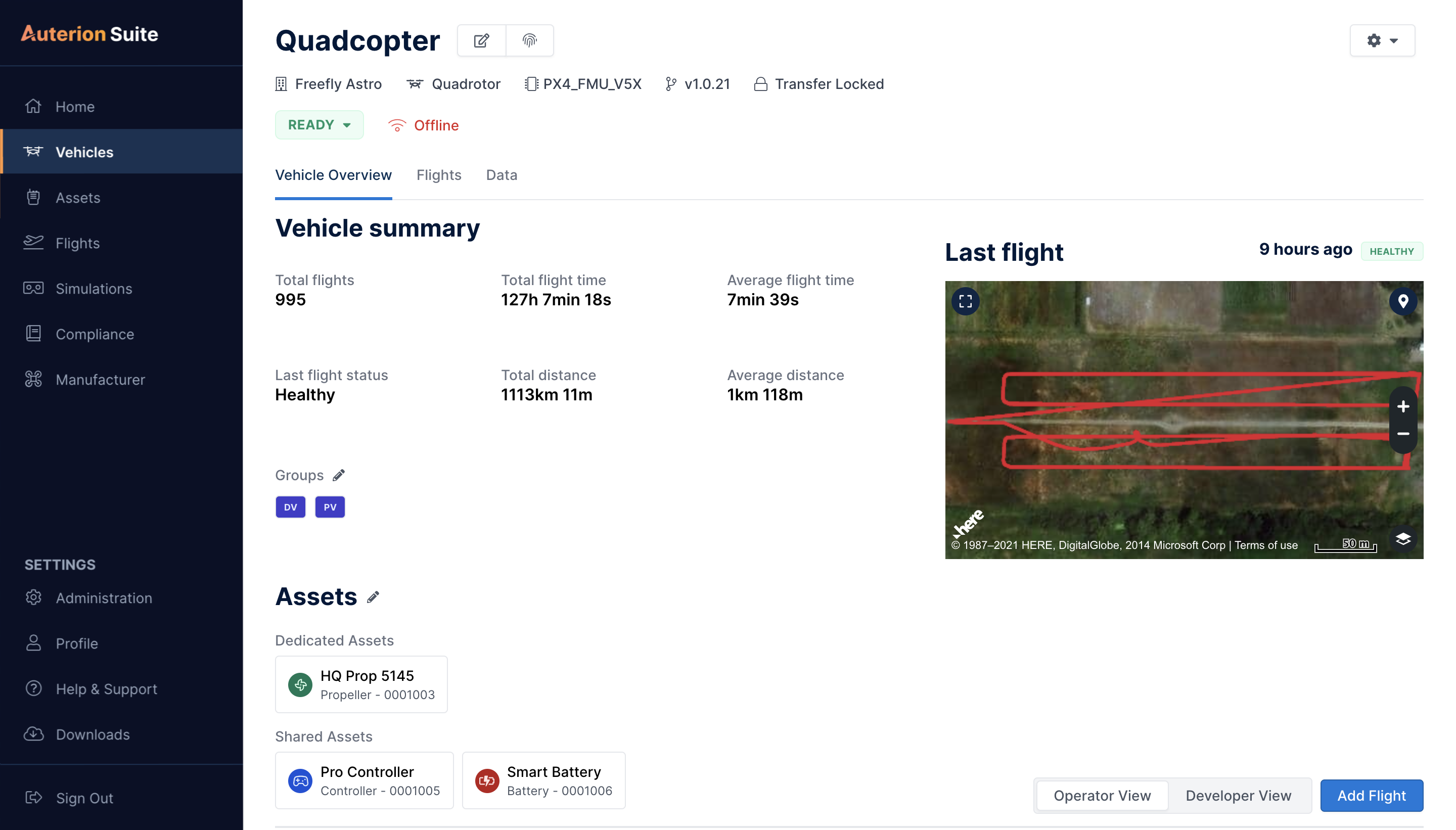Viewport: 1456px width, 830px height.
Task: Click the Add Flight button
Action: click(x=1372, y=795)
